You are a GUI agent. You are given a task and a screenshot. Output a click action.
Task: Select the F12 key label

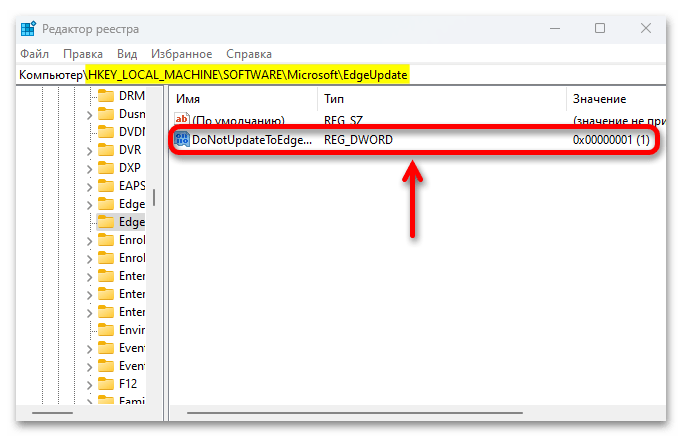click(x=128, y=384)
